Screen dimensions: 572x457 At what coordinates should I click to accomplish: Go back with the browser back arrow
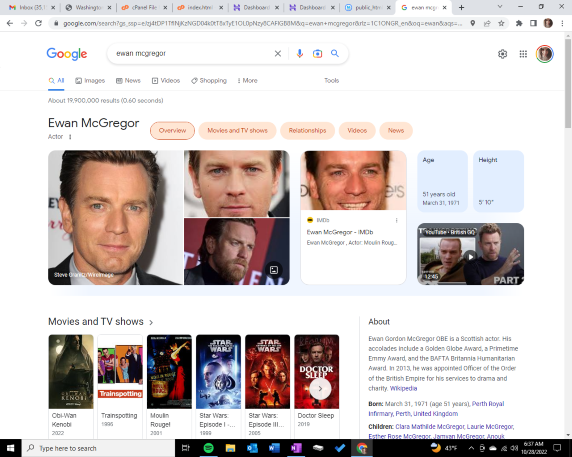coord(10,23)
